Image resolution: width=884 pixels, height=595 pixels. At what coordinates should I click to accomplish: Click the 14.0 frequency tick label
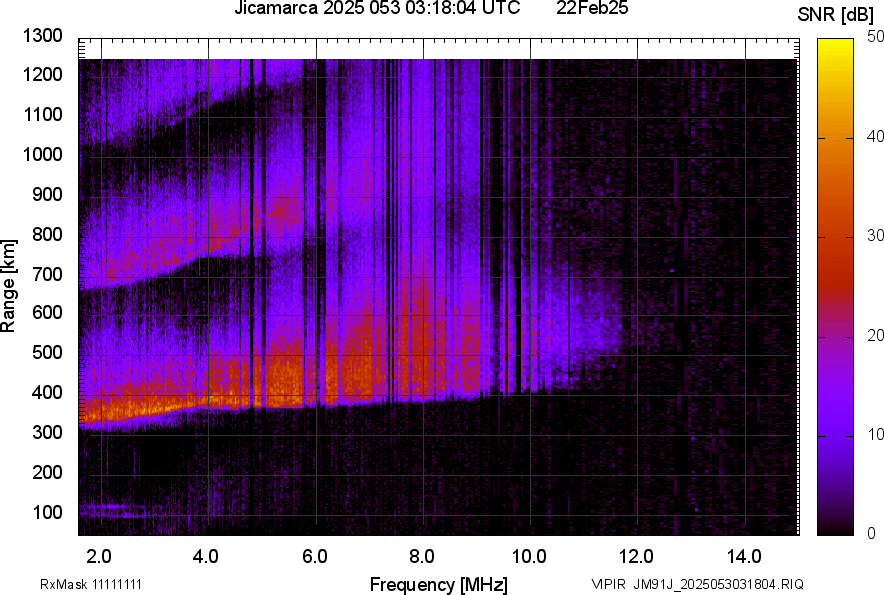click(x=744, y=556)
